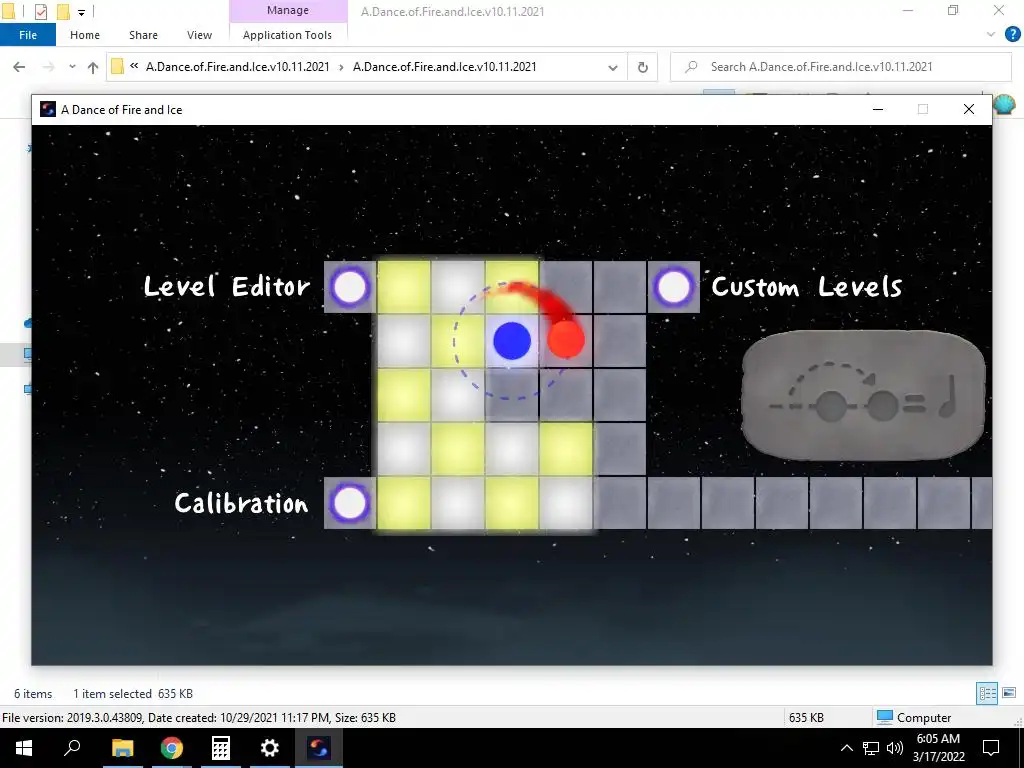The height and width of the screenshot is (768, 1024).
Task: Click the Level Editor label
Action: (226, 286)
